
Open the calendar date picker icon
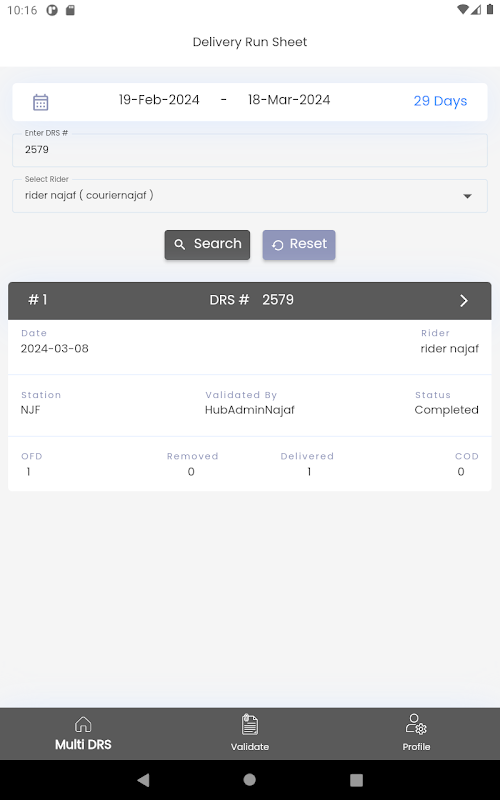click(40, 102)
